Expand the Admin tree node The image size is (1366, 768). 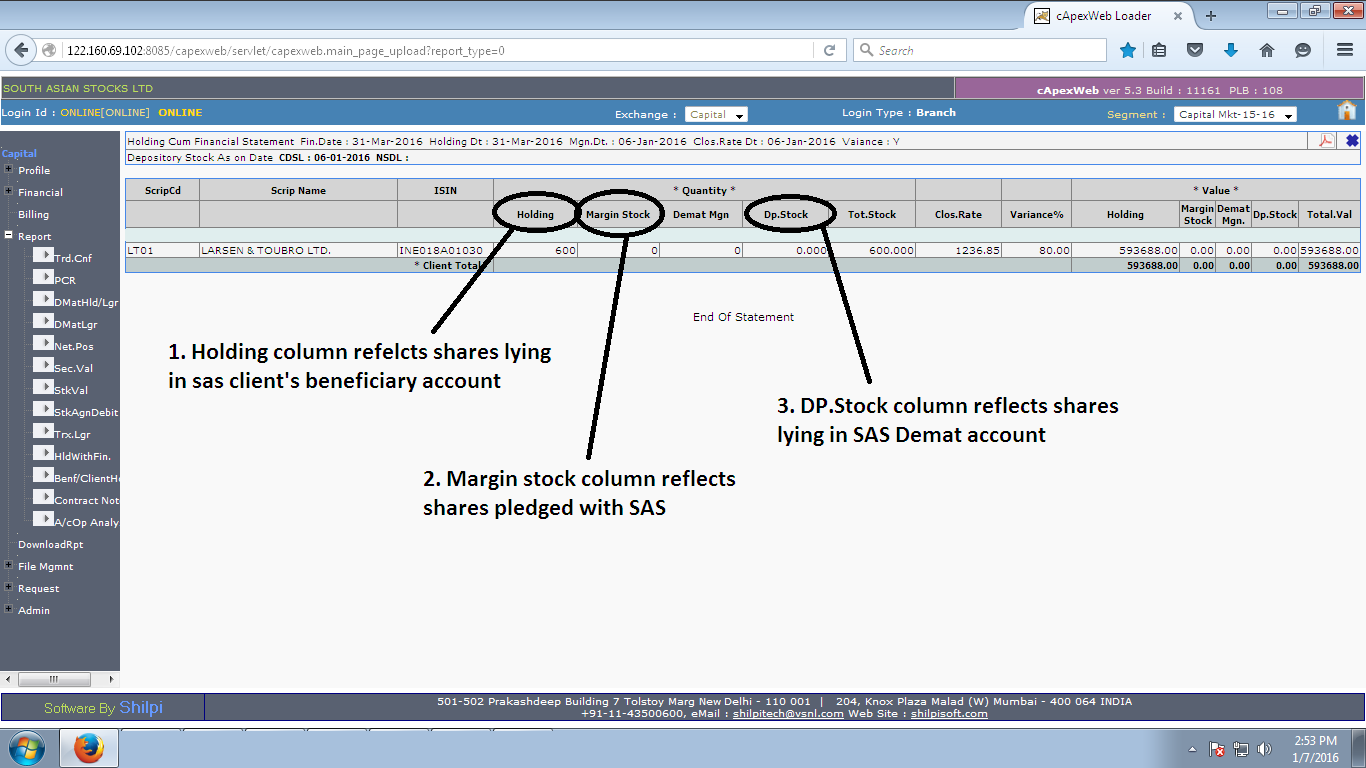pyautogui.click(x=9, y=609)
